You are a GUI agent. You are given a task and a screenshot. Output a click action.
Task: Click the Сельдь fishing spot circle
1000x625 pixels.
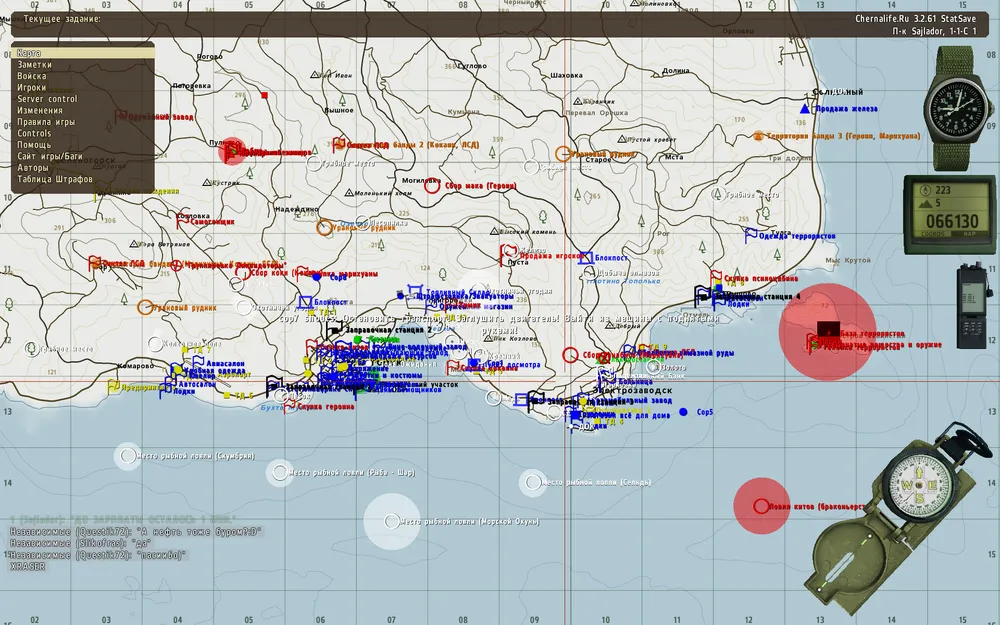(x=531, y=482)
